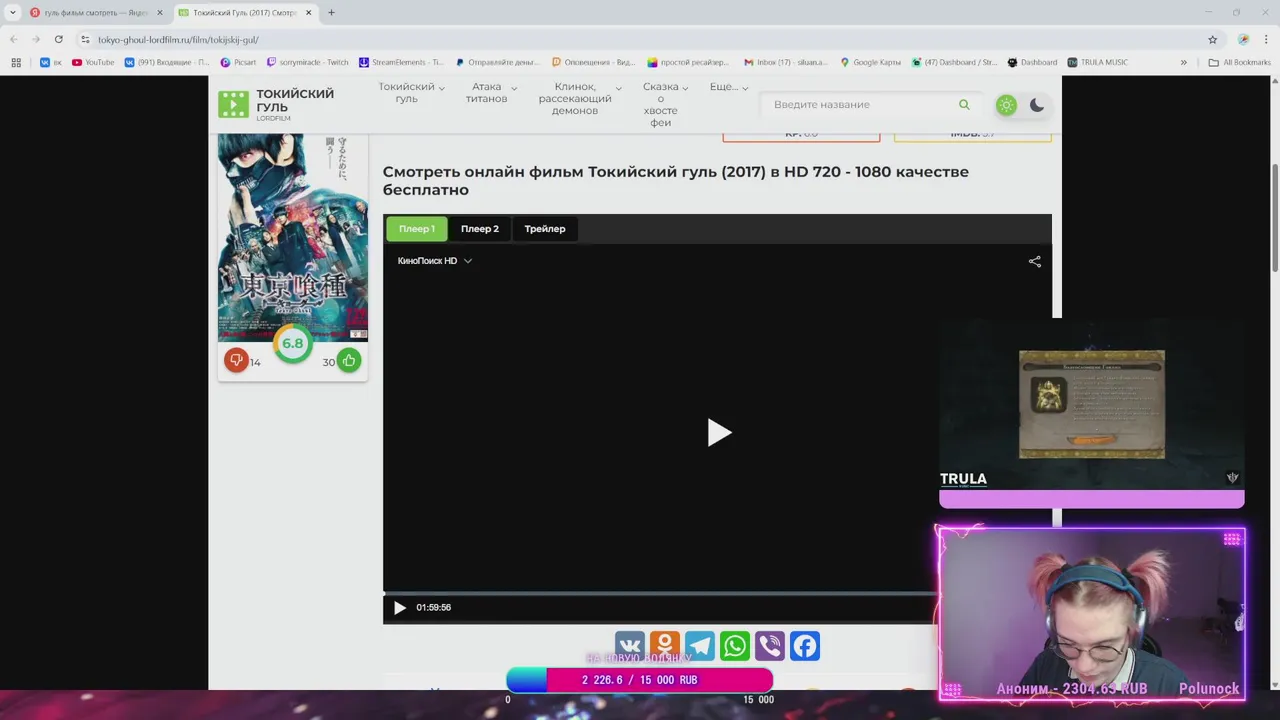
Task: Open the Inbox Gmail bookmark
Action: [786, 62]
